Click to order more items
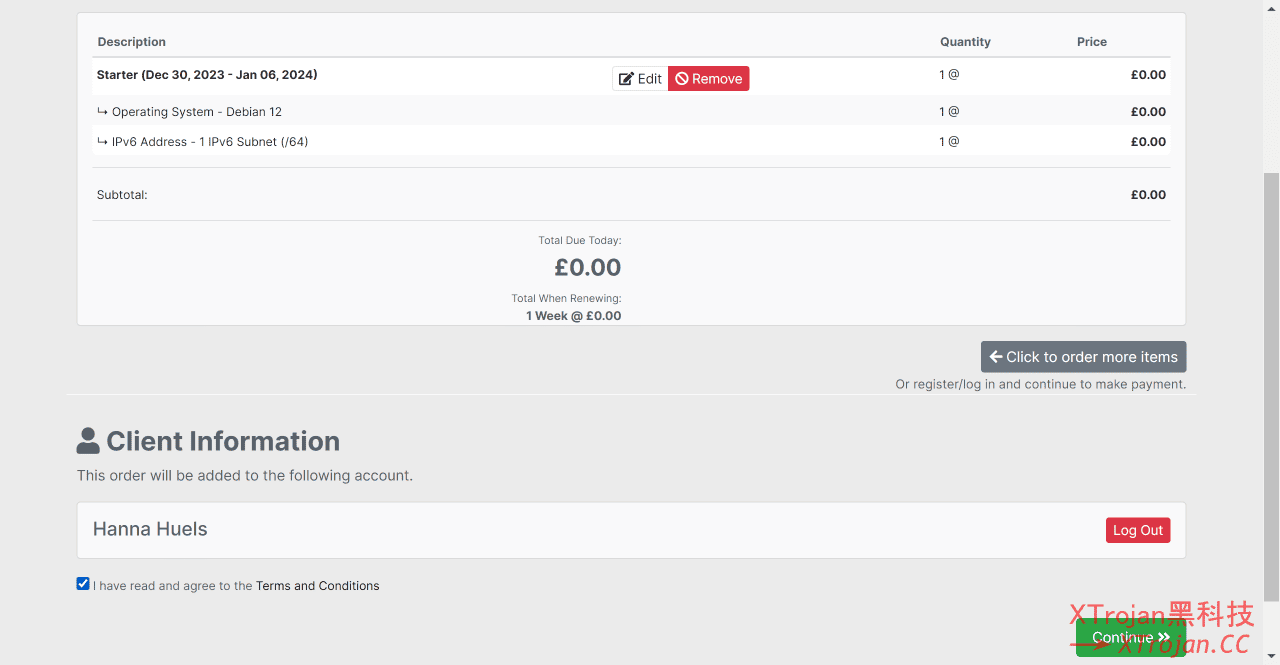Image resolution: width=1280 pixels, height=665 pixels. (x=1084, y=357)
